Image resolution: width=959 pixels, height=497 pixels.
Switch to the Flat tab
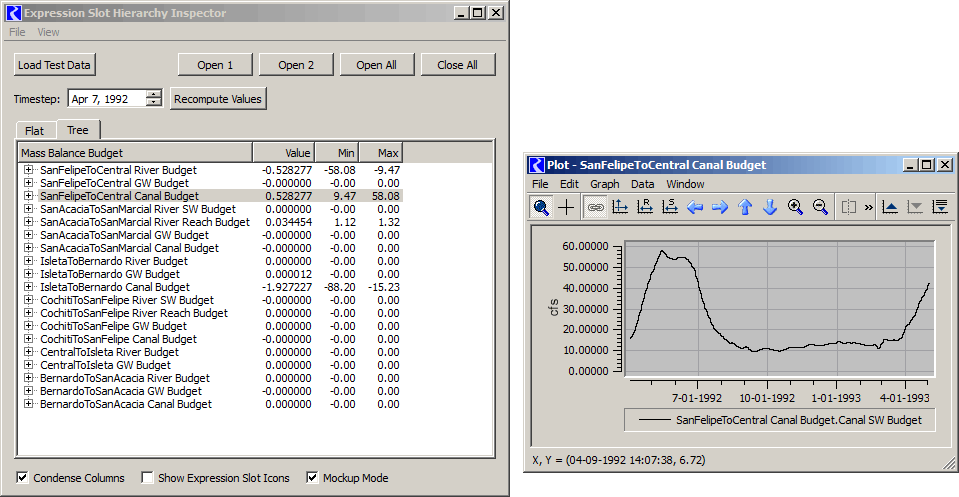tap(35, 131)
